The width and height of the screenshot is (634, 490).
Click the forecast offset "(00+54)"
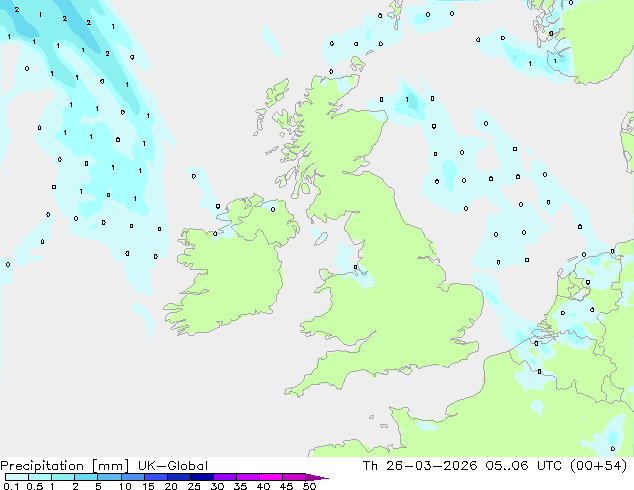click(x=598, y=466)
